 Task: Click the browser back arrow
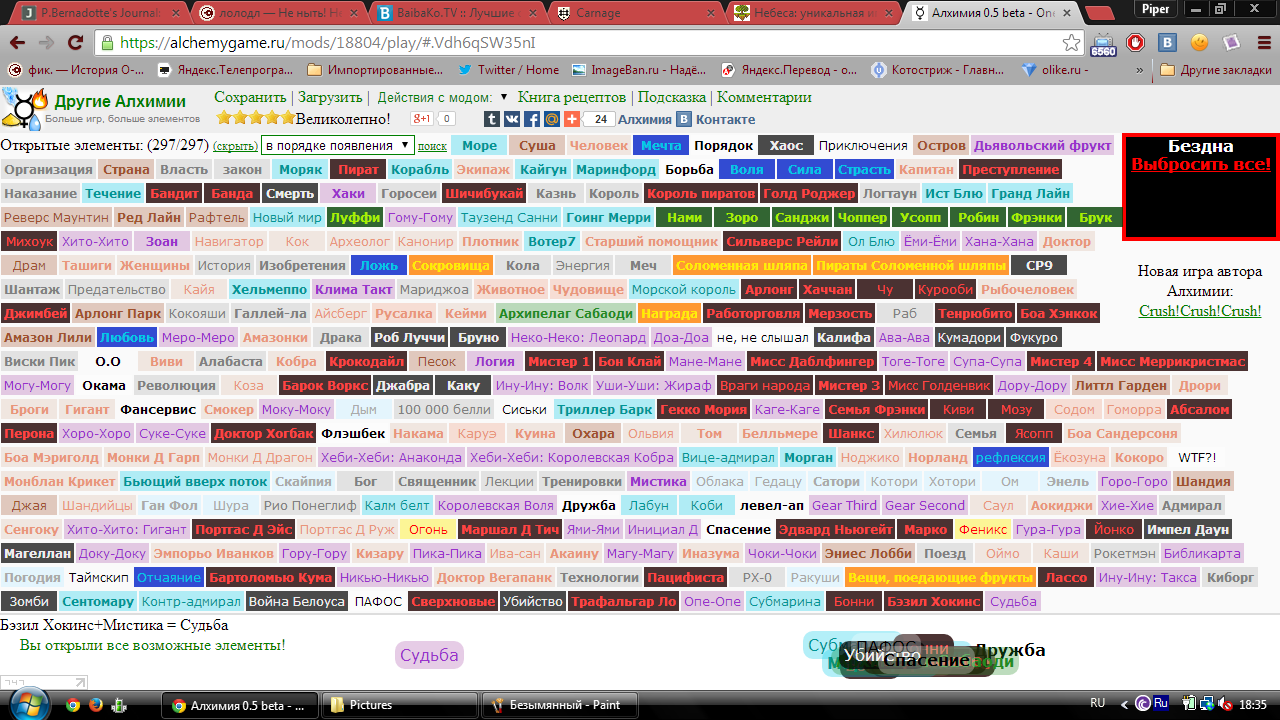(18, 44)
